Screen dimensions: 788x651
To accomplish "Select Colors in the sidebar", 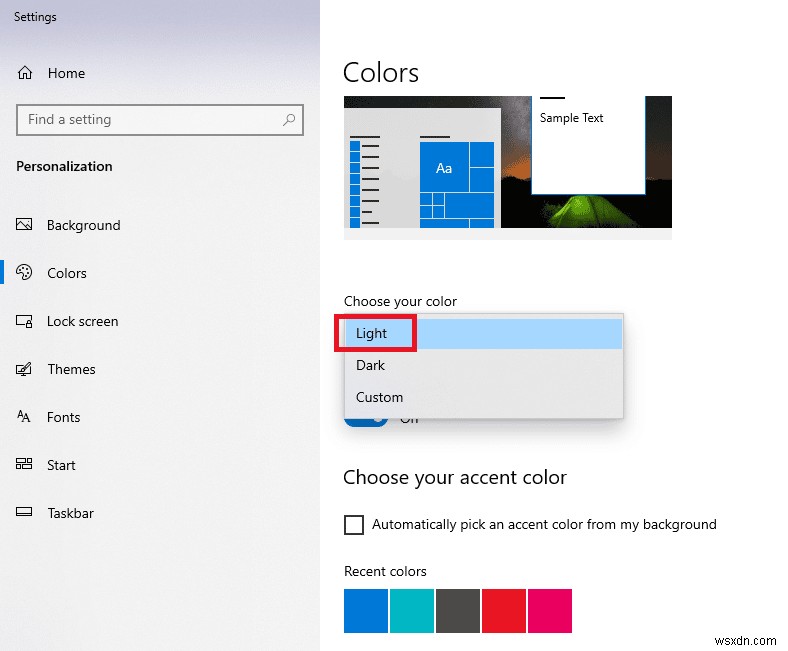I will [x=160, y=273].
